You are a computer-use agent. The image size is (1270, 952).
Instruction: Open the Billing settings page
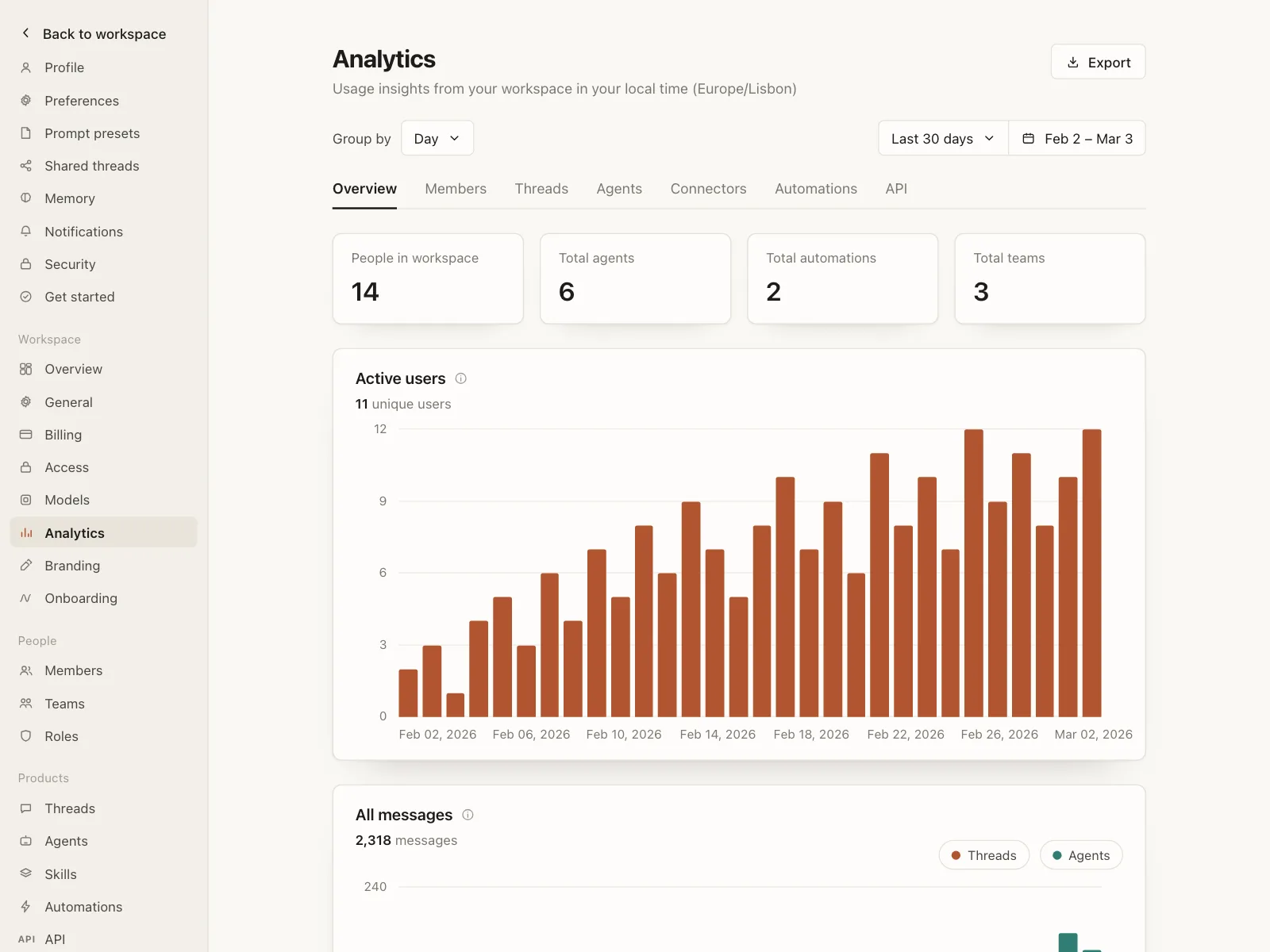[104, 435]
